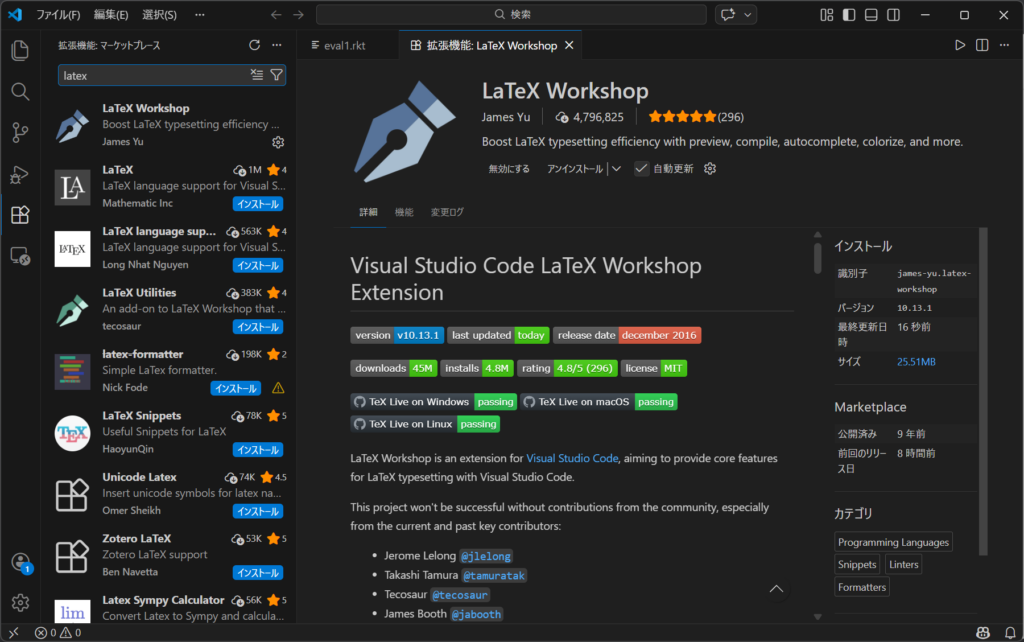Open the LaTeX Workshop manage gear in list

click(278, 142)
